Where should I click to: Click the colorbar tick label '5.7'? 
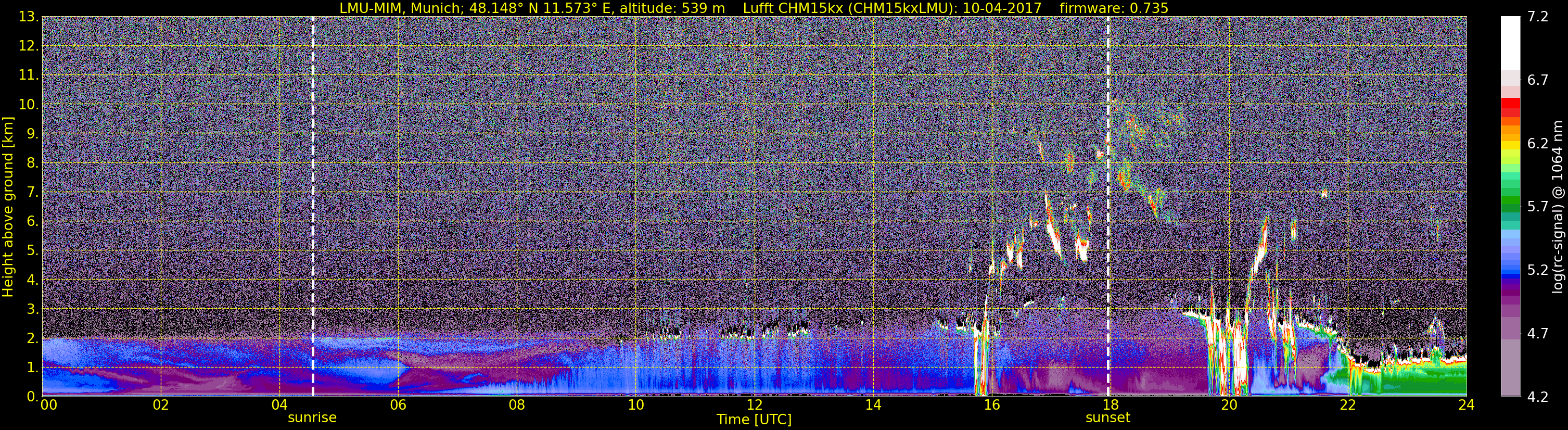pos(1538,207)
